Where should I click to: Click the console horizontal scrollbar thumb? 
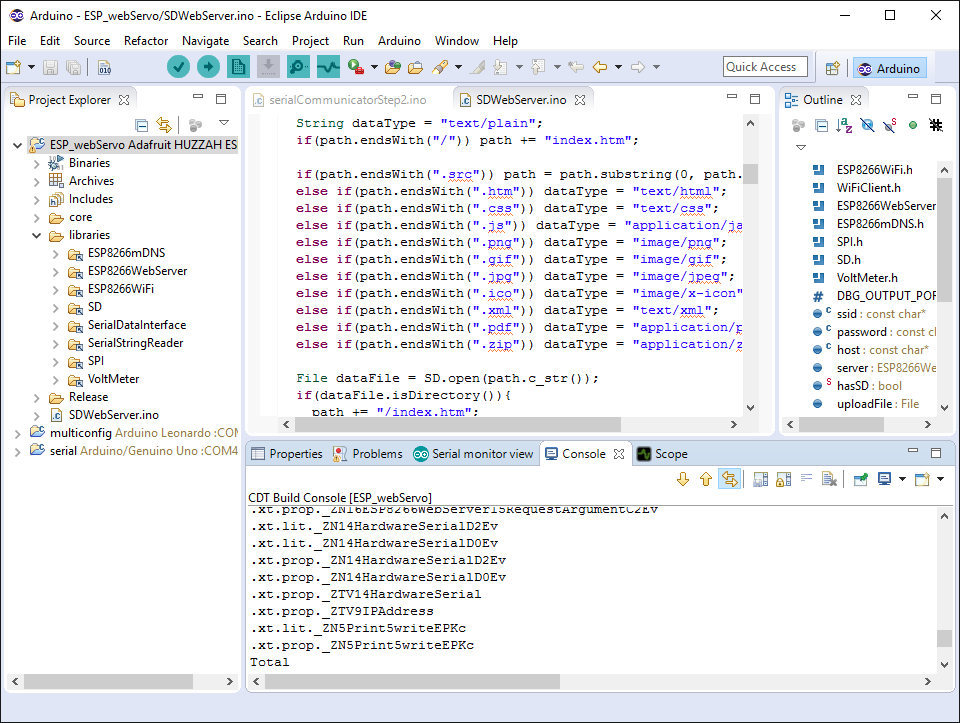412,681
